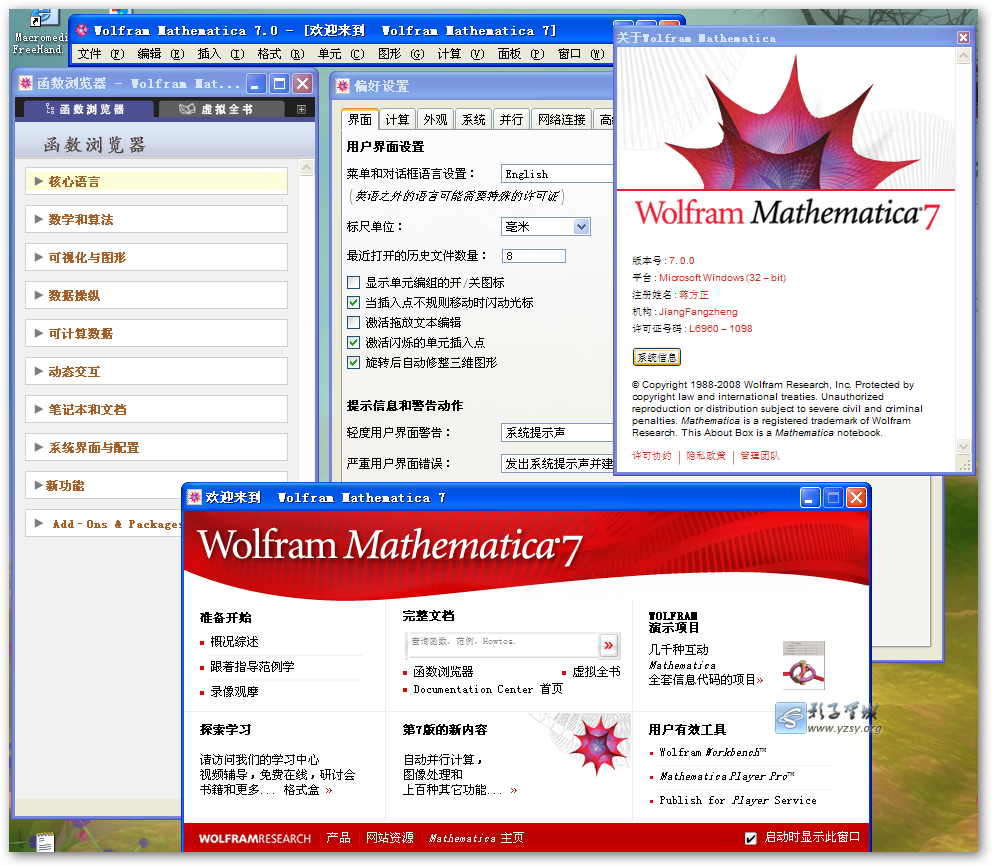
Task: Open the demonstration project thumbnail icon
Action: point(803,666)
